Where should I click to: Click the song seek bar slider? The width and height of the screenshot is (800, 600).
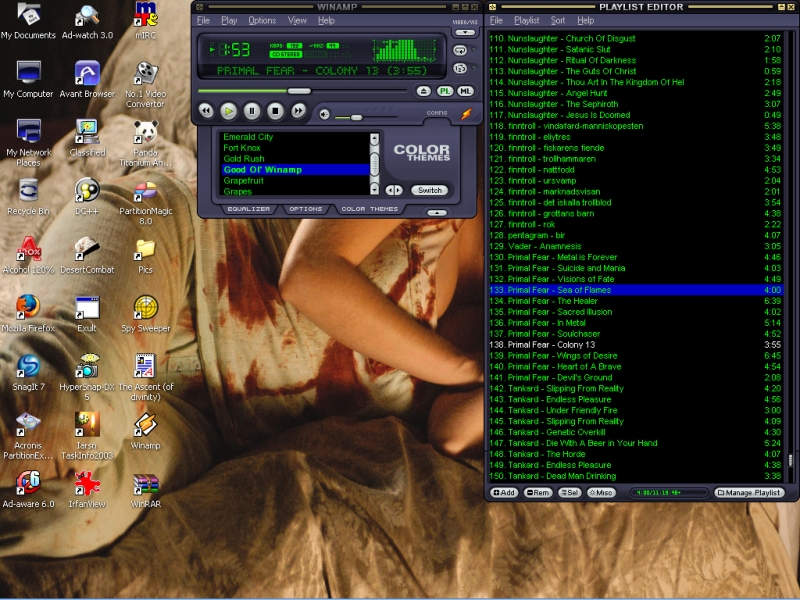pyautogui.click(x=298, y=91)
